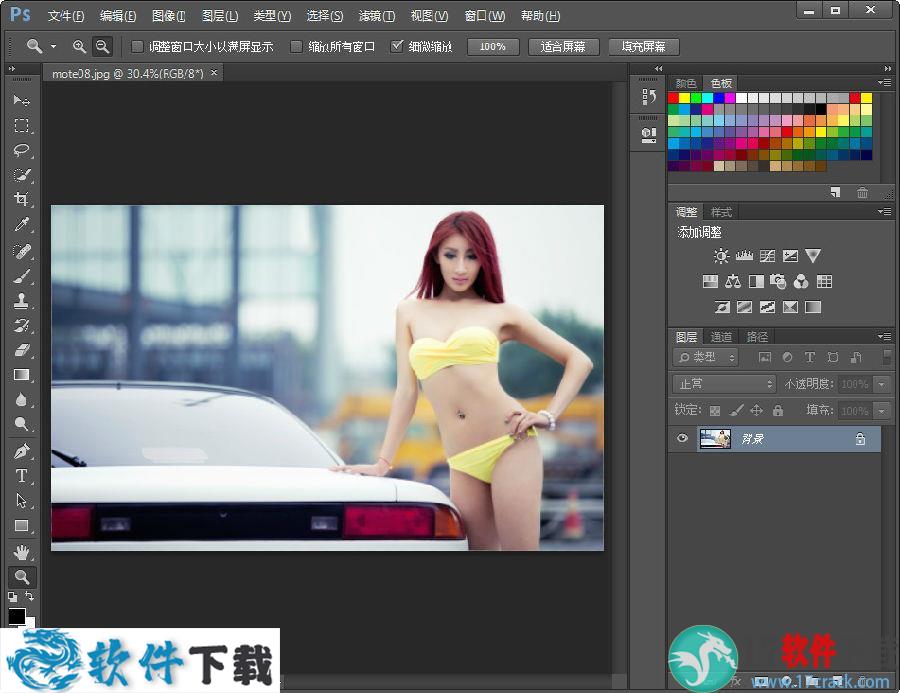Select the Brush tool
The height and width of the screenshot is (693, 900).
point(22,276)
